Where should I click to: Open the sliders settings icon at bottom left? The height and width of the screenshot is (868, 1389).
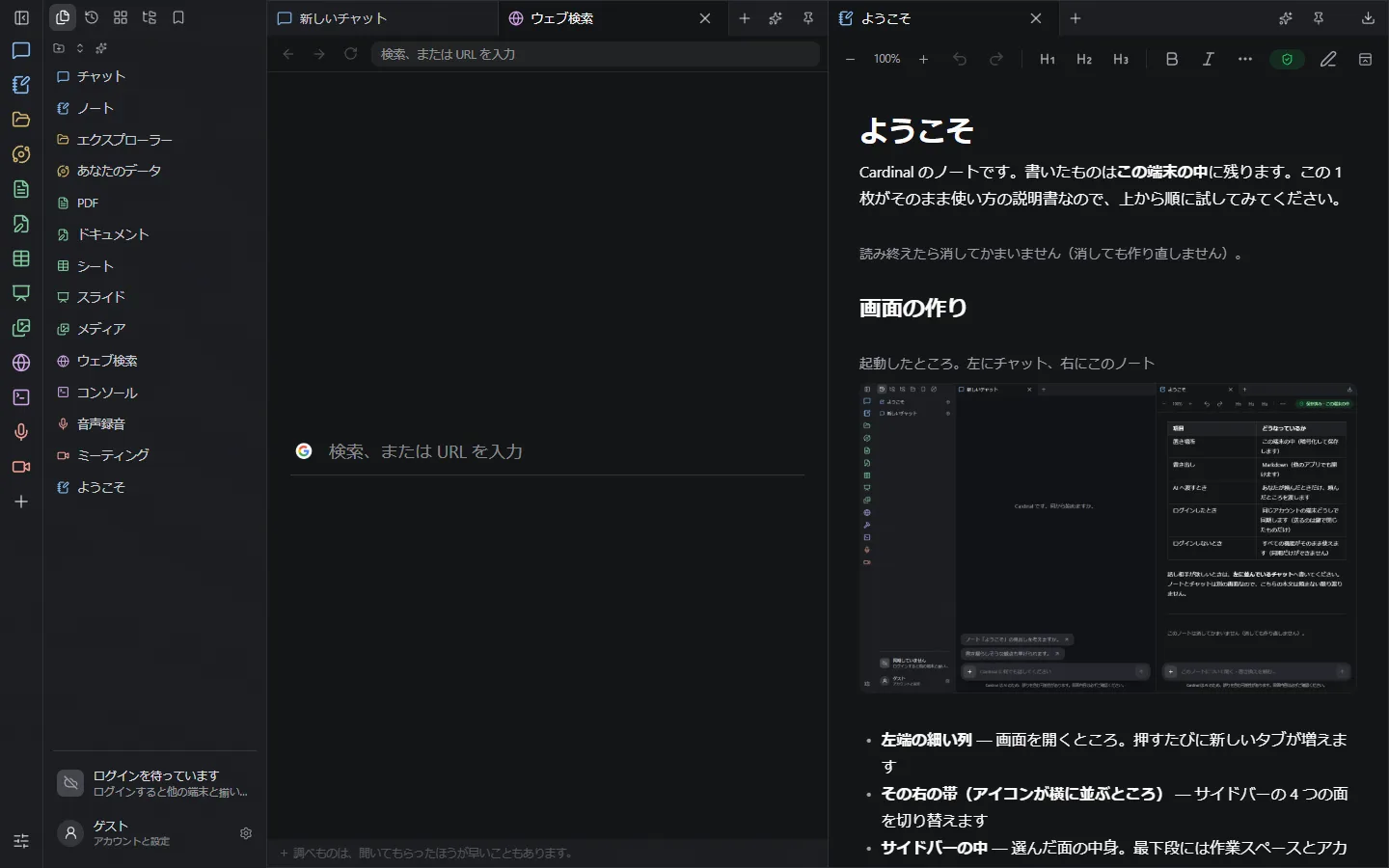point(21,841)
